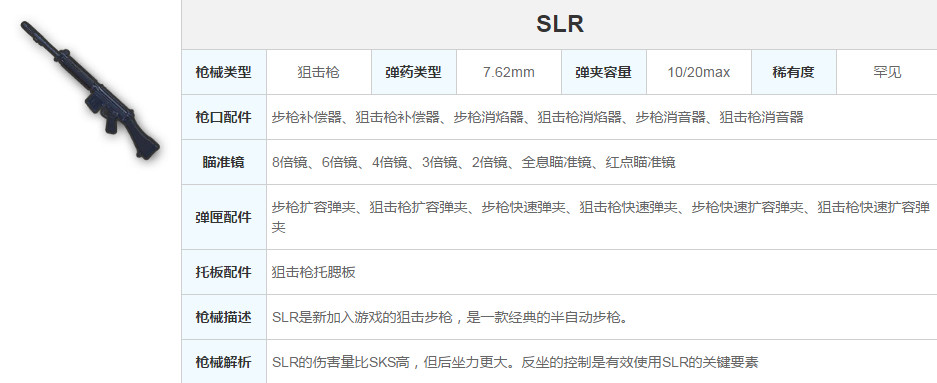Select the 枪械类型 header cell
The height and width of the screenshot is (383, 937).
[x=224, y=72]
